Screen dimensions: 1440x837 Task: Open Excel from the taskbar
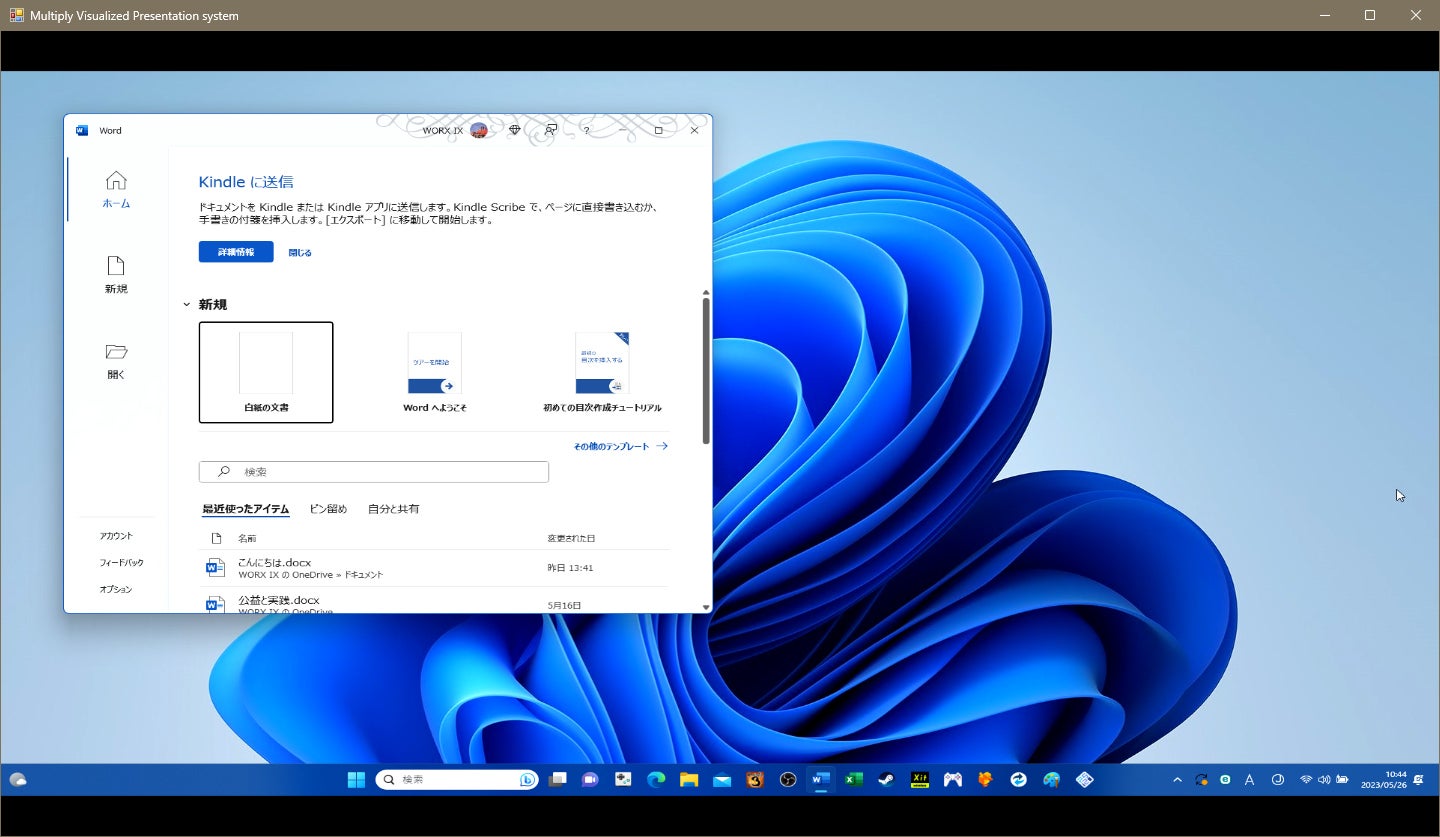point(853,780)
